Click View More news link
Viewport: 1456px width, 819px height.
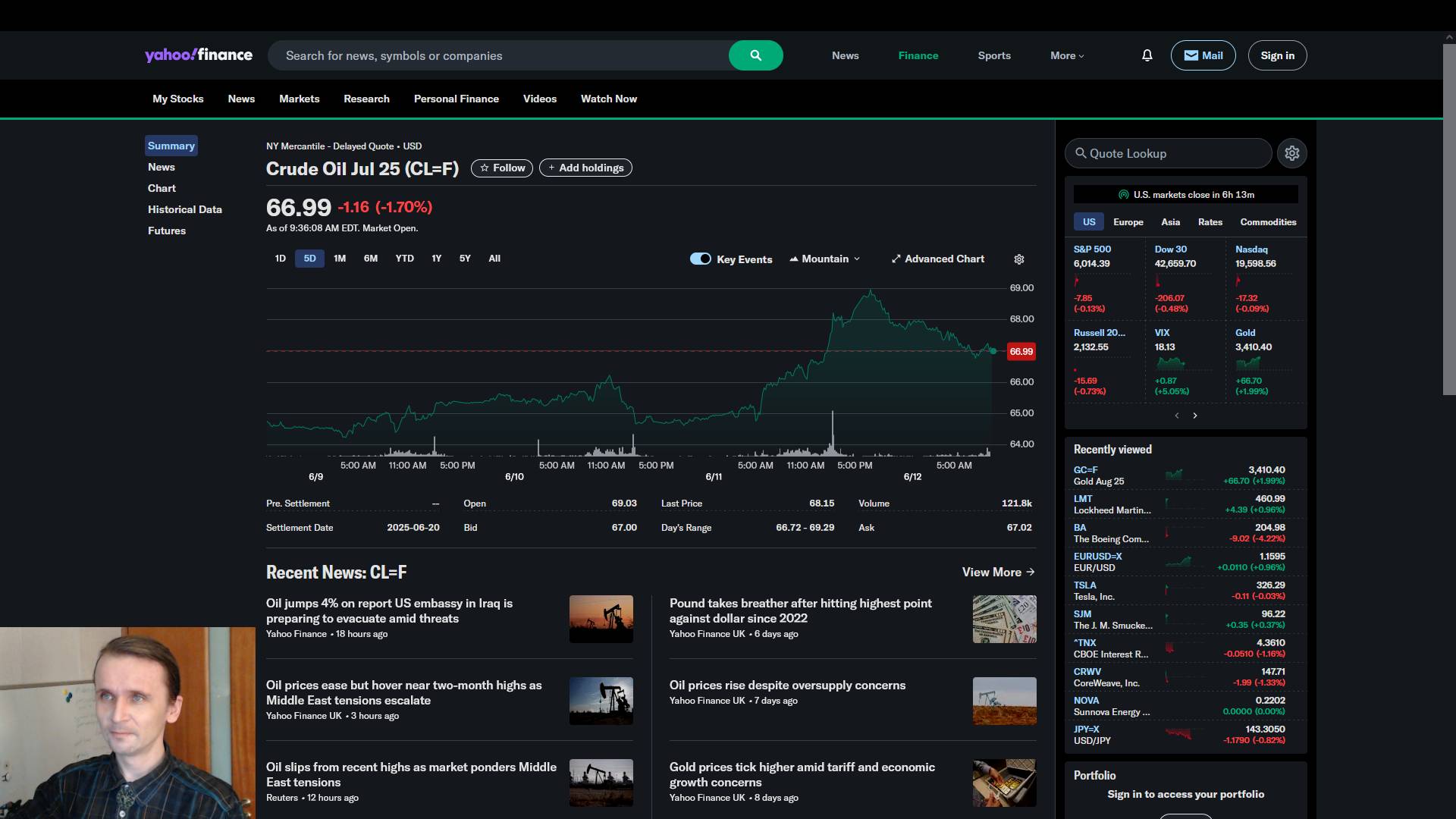point(998,572)
